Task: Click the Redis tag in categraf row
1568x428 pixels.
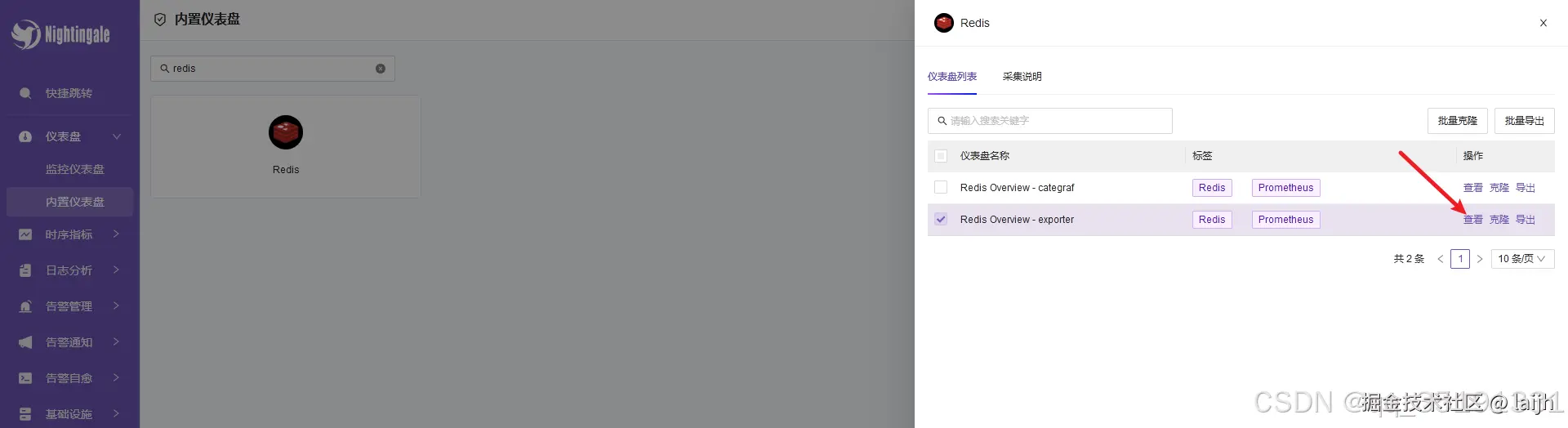Action: point(1212,188)
